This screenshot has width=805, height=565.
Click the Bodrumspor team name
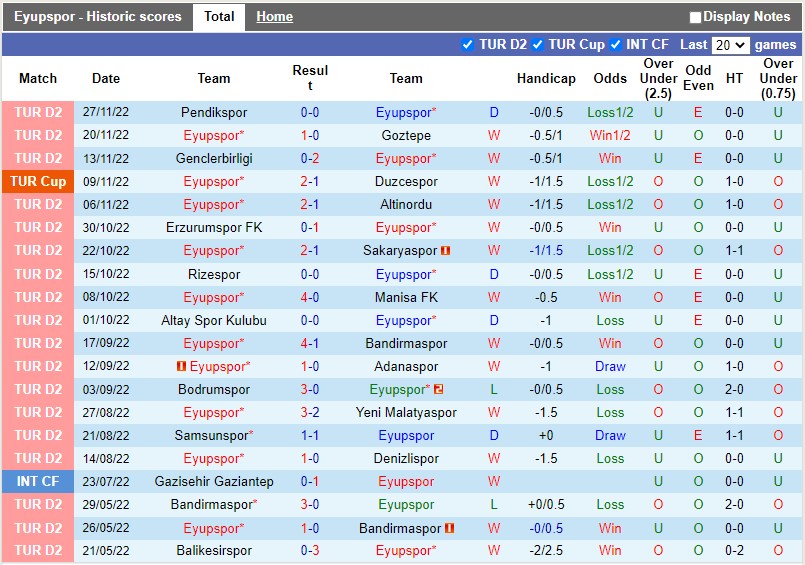coord(214,389)
